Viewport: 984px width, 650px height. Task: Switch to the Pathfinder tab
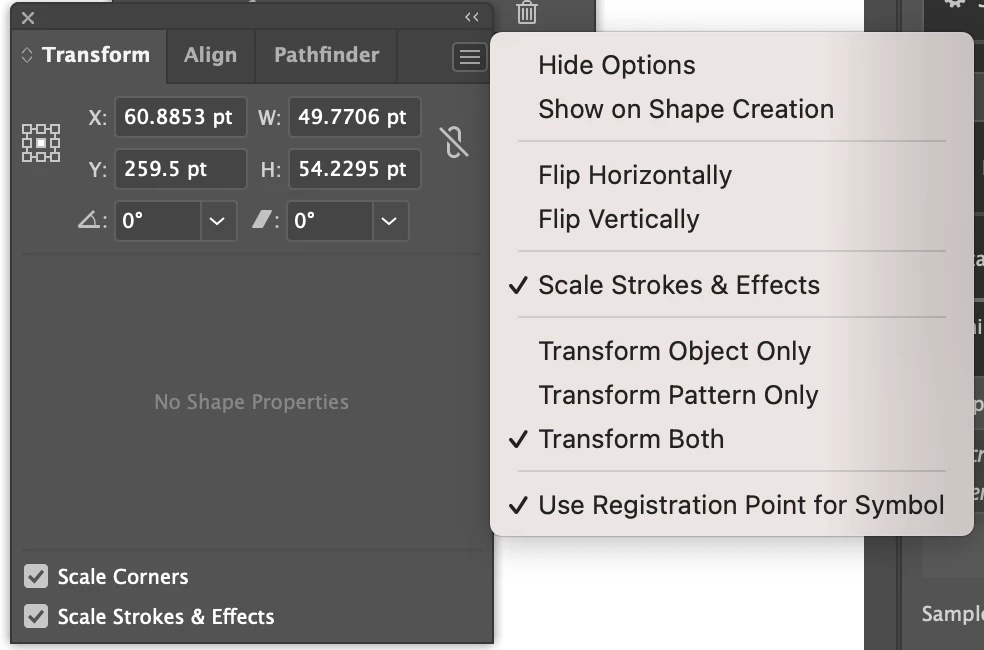[326, 55]
